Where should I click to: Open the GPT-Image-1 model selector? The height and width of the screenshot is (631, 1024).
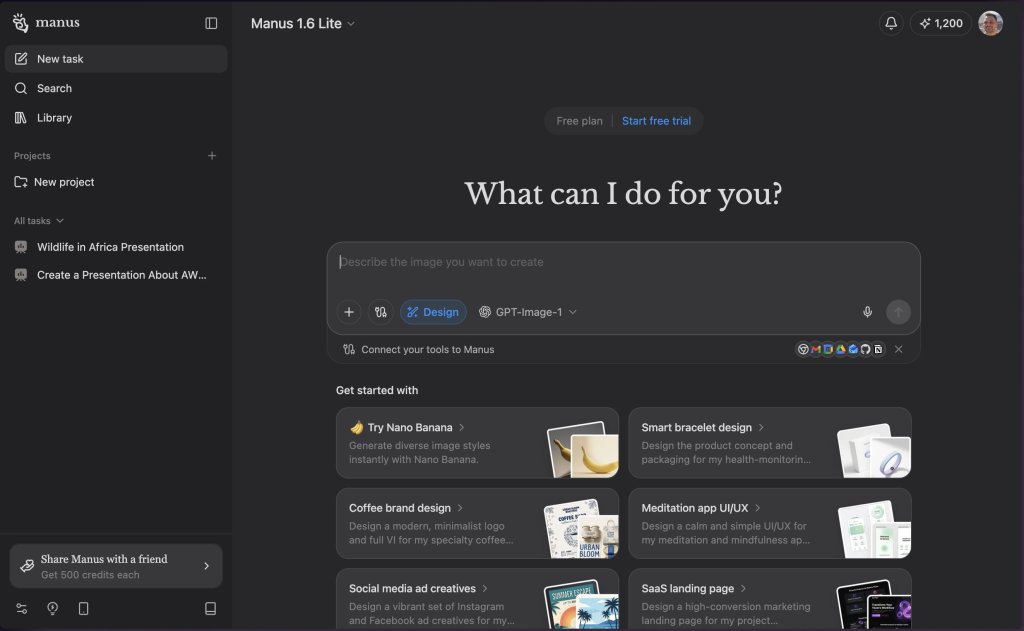click(528, 312)
